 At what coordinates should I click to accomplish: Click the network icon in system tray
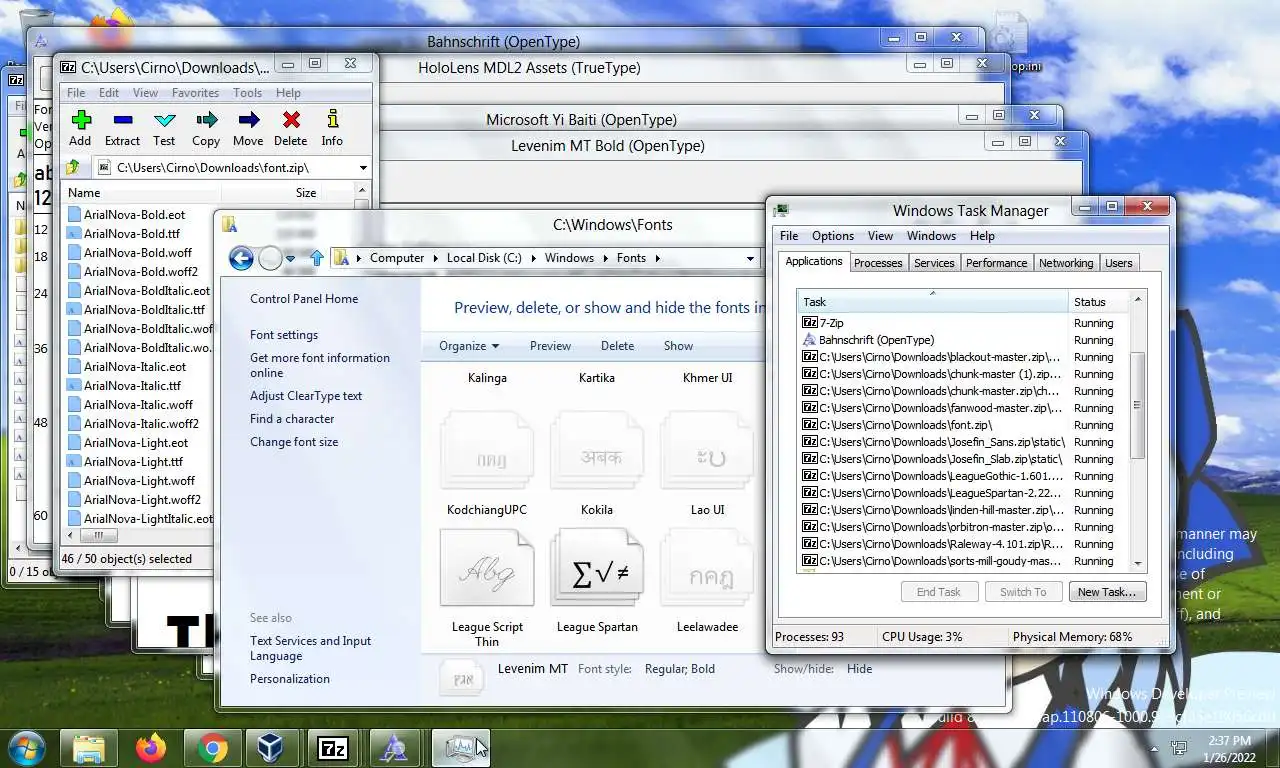[x=1180, y=748]
